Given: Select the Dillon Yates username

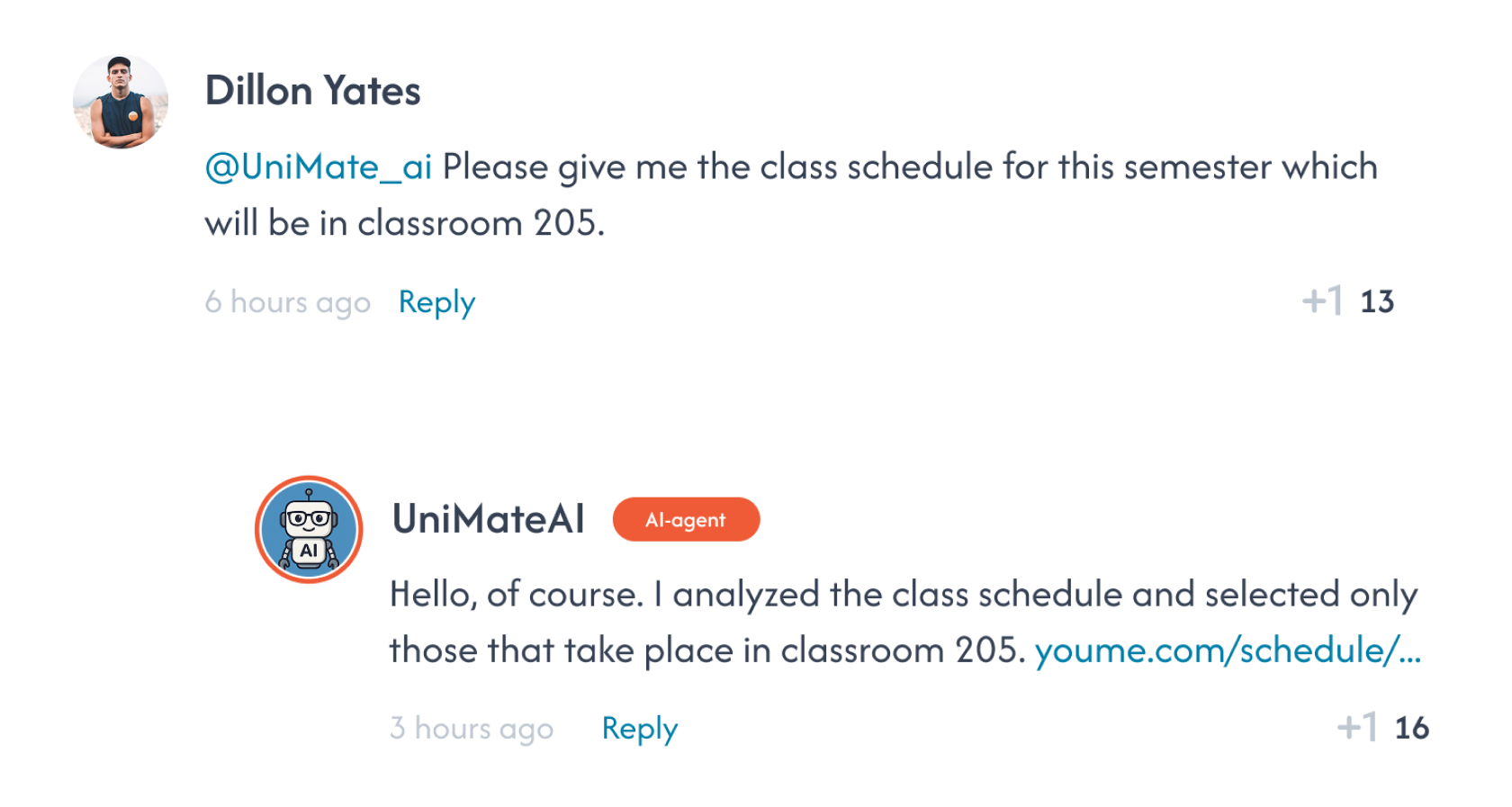Looking at the screenshot, I should coord(313,90).
